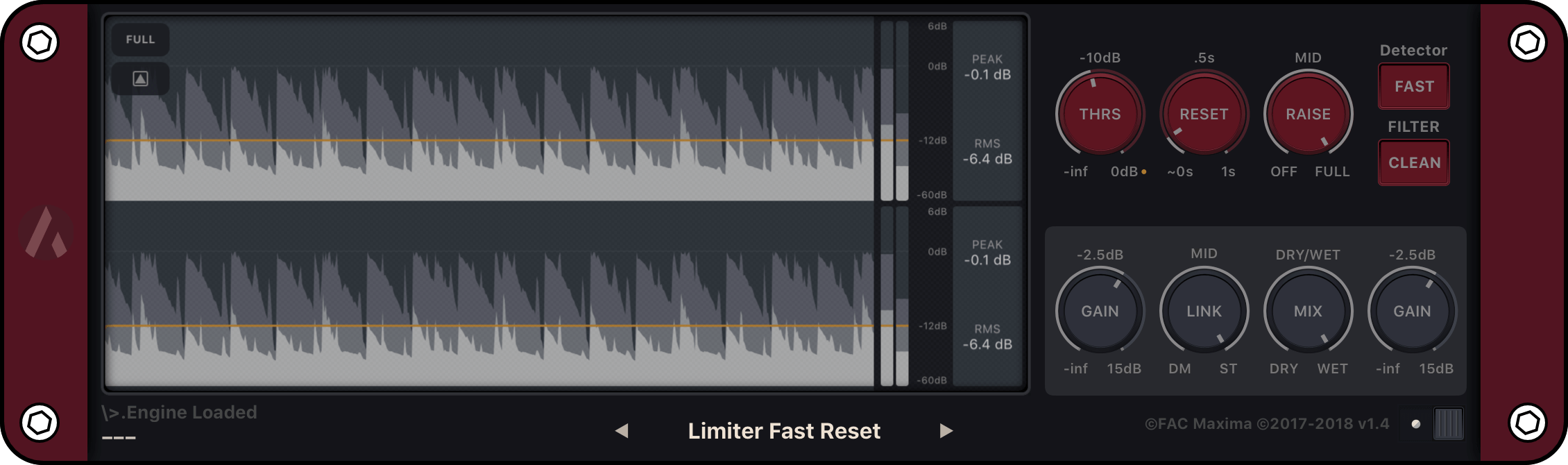Click the FULL label under RAISE
The width and height of the screenshot is (1568, 465).
tap(1332, 171)
